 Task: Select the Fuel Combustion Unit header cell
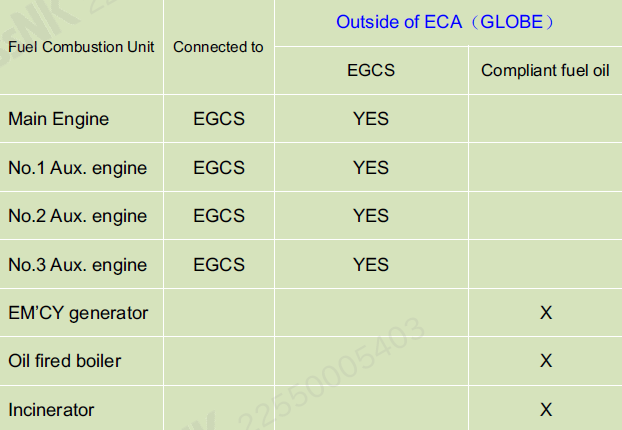click(81, 47)
